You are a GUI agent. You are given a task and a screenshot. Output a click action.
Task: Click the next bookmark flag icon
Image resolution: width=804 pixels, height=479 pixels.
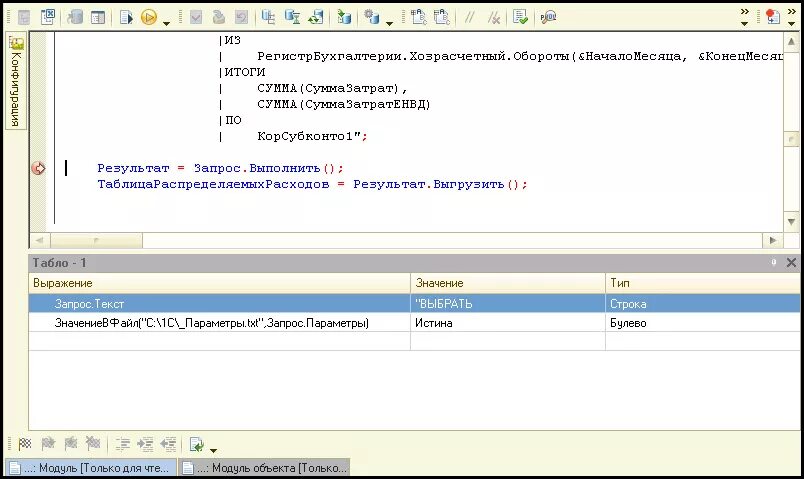(x=48, y=444)
